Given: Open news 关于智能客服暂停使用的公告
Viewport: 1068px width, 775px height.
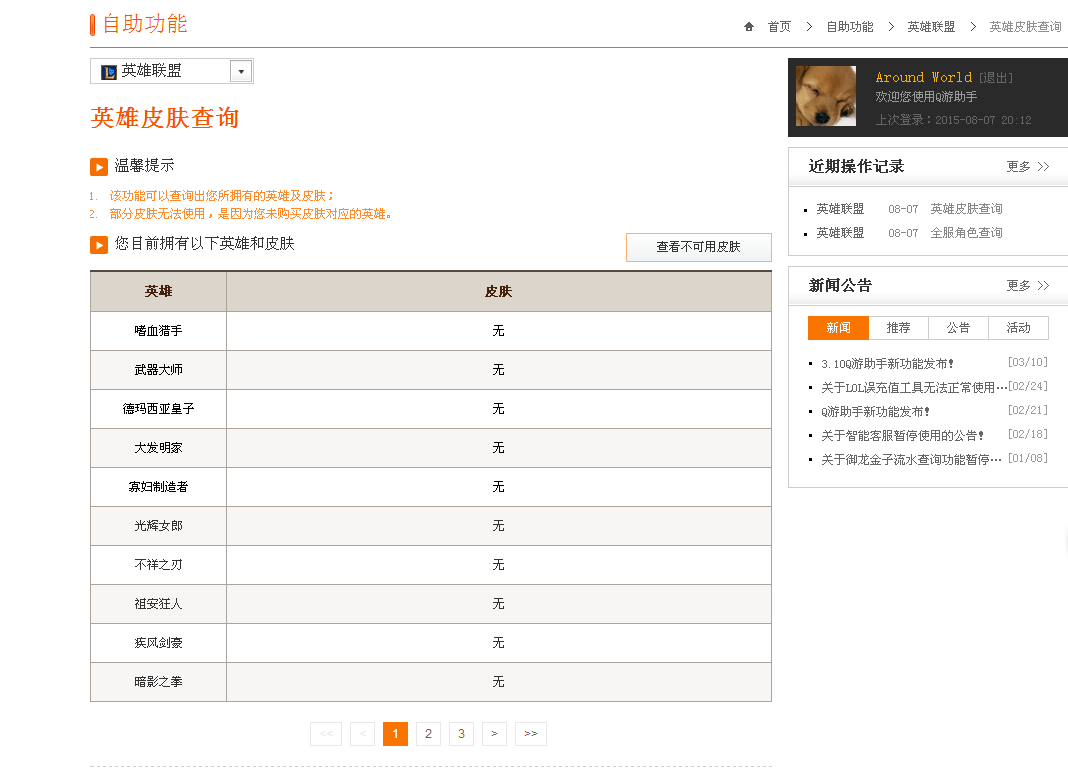Looking at the screenshot, I should (902, 435).
